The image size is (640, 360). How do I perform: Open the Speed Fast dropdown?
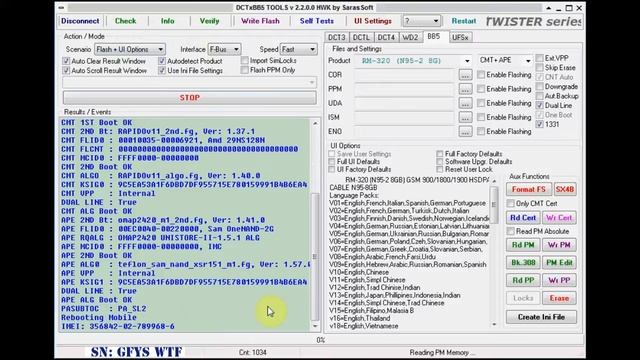click(x=298, y=49)
